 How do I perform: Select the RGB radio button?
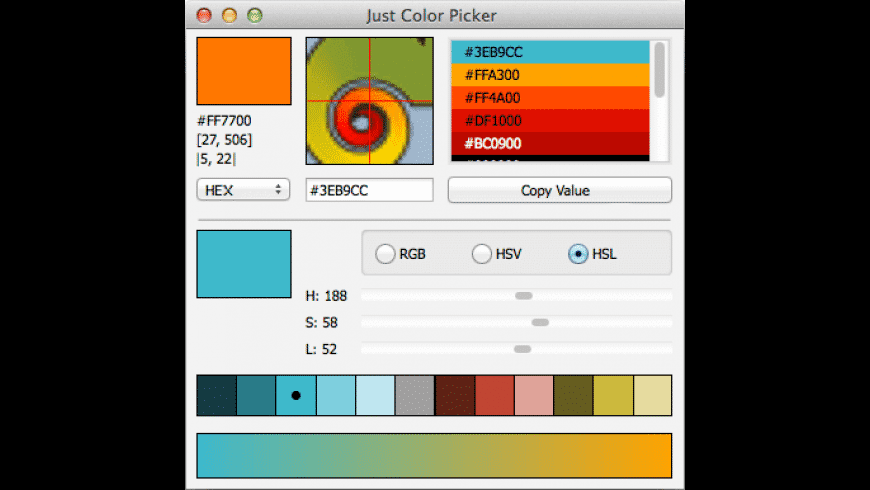point(385,254)
